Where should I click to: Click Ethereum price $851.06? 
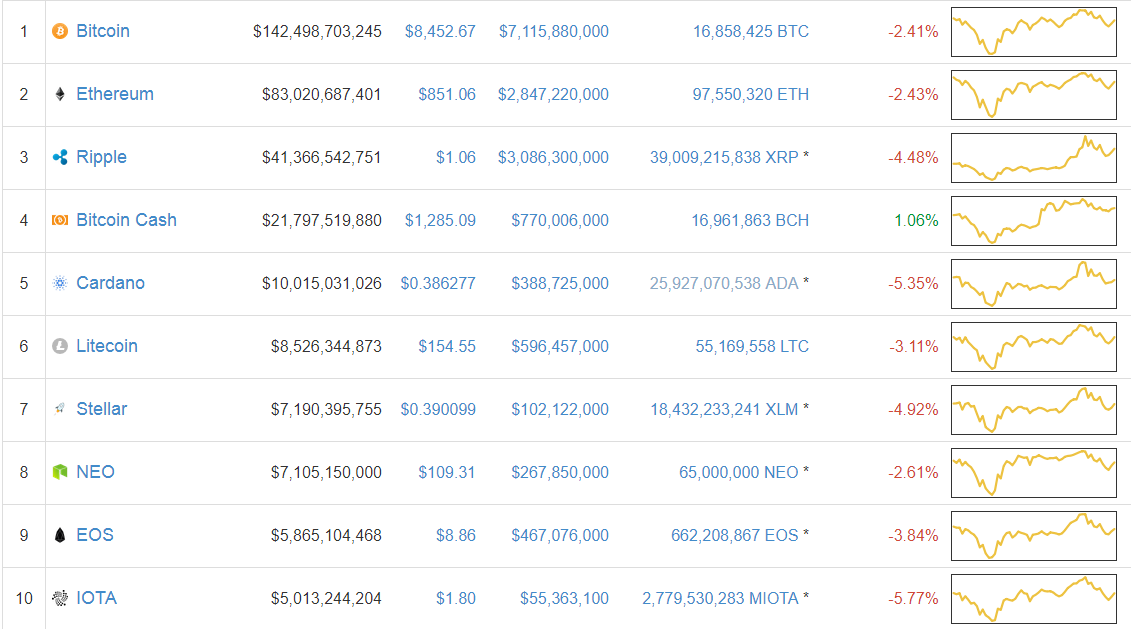[447, 94]
